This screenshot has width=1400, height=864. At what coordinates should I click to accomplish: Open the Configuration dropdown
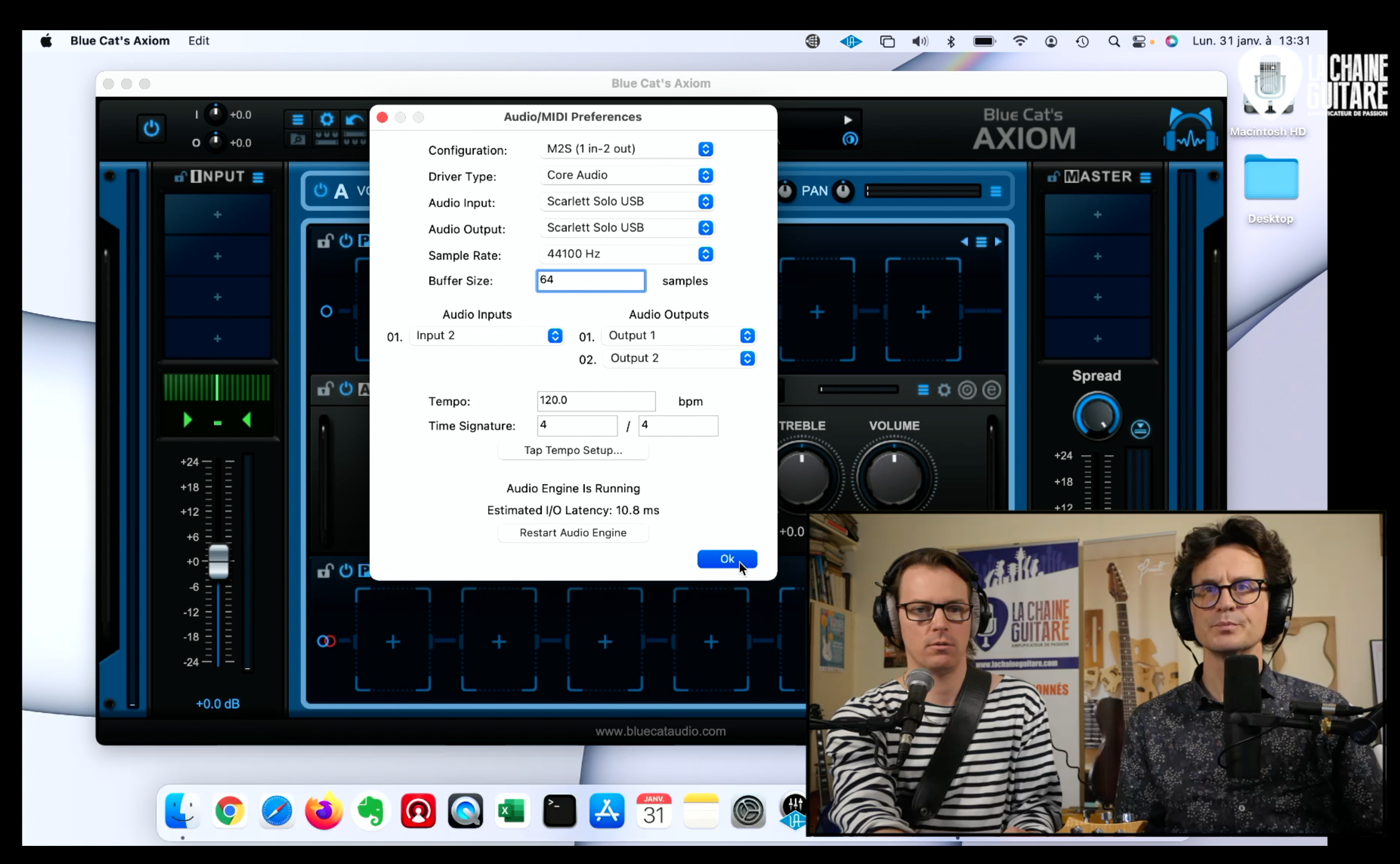627,149
